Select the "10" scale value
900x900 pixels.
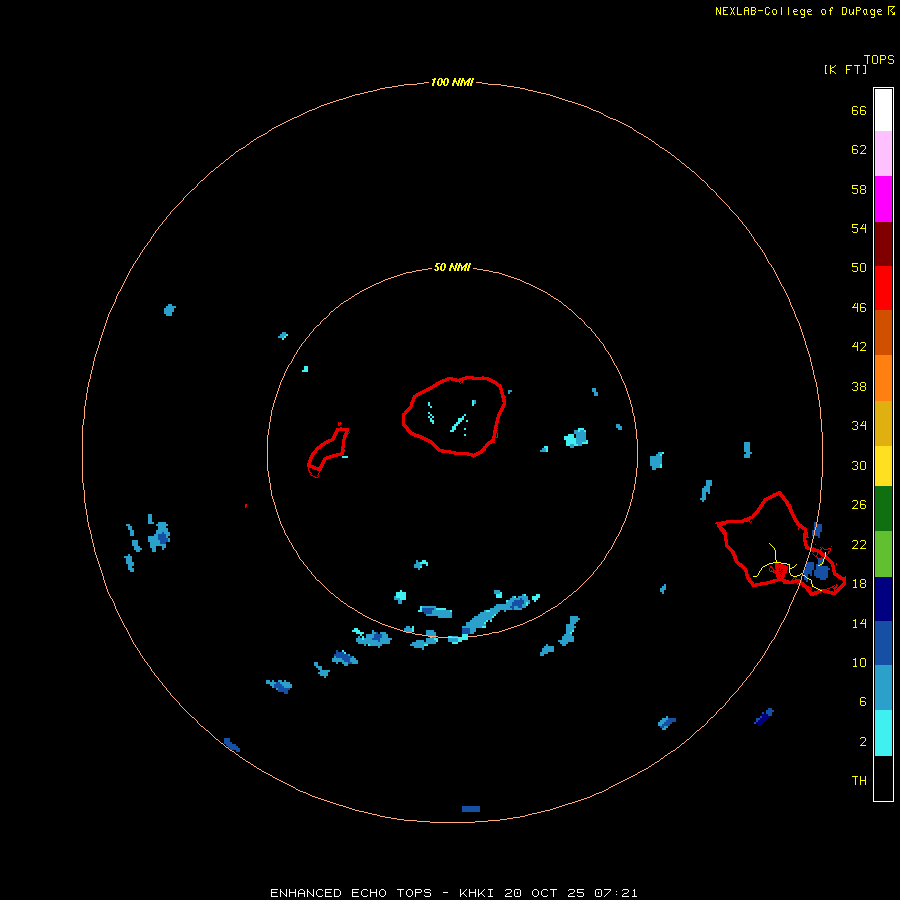pyautogui.click(x=859, y=662)
